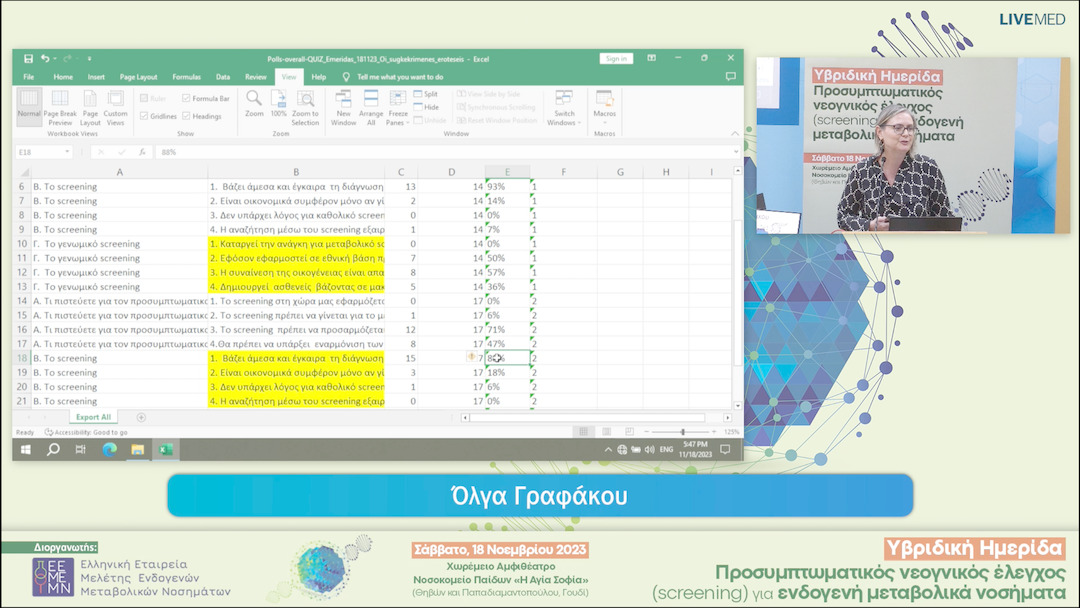
Task: Open the Custom Views dialog
Action: (x=115, y=105)
